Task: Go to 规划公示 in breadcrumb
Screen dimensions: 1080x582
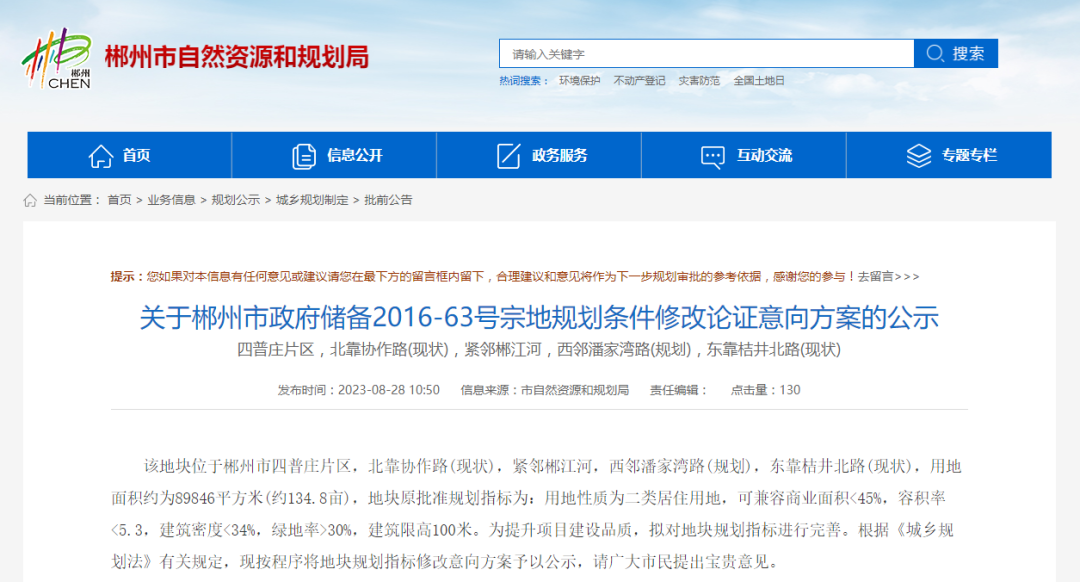Action: coord(236,200)
